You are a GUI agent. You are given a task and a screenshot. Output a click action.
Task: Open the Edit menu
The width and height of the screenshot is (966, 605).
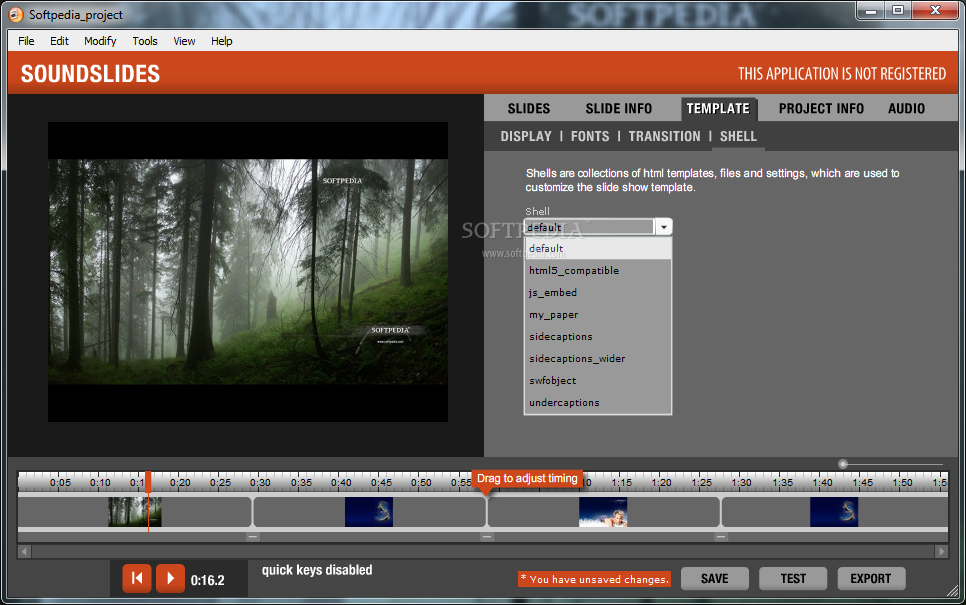(x=59, y=41)
